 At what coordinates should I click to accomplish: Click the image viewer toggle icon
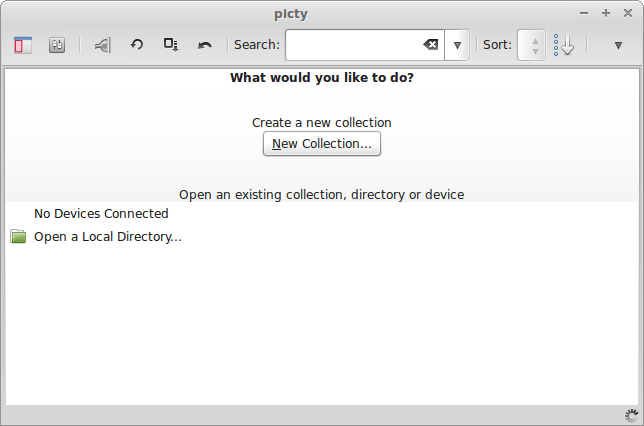pos(57,45)
